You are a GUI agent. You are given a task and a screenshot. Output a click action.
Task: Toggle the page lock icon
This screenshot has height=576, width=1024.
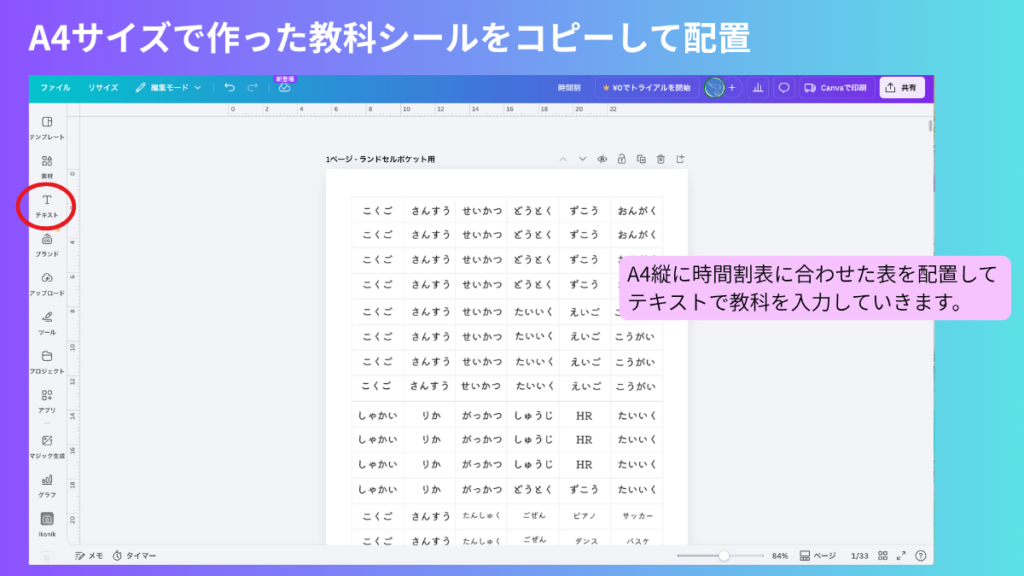[x=622, y=159]
